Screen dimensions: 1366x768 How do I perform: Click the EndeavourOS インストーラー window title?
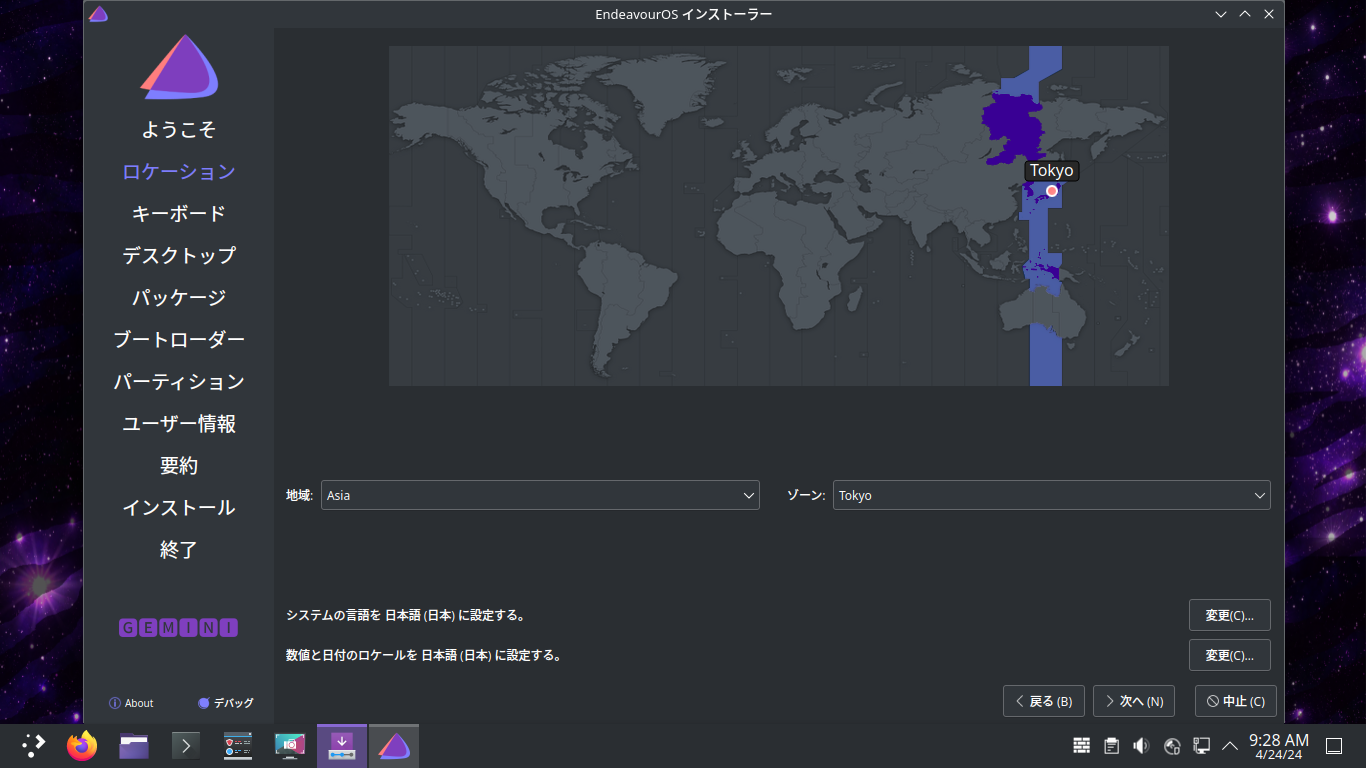point(683,14)
